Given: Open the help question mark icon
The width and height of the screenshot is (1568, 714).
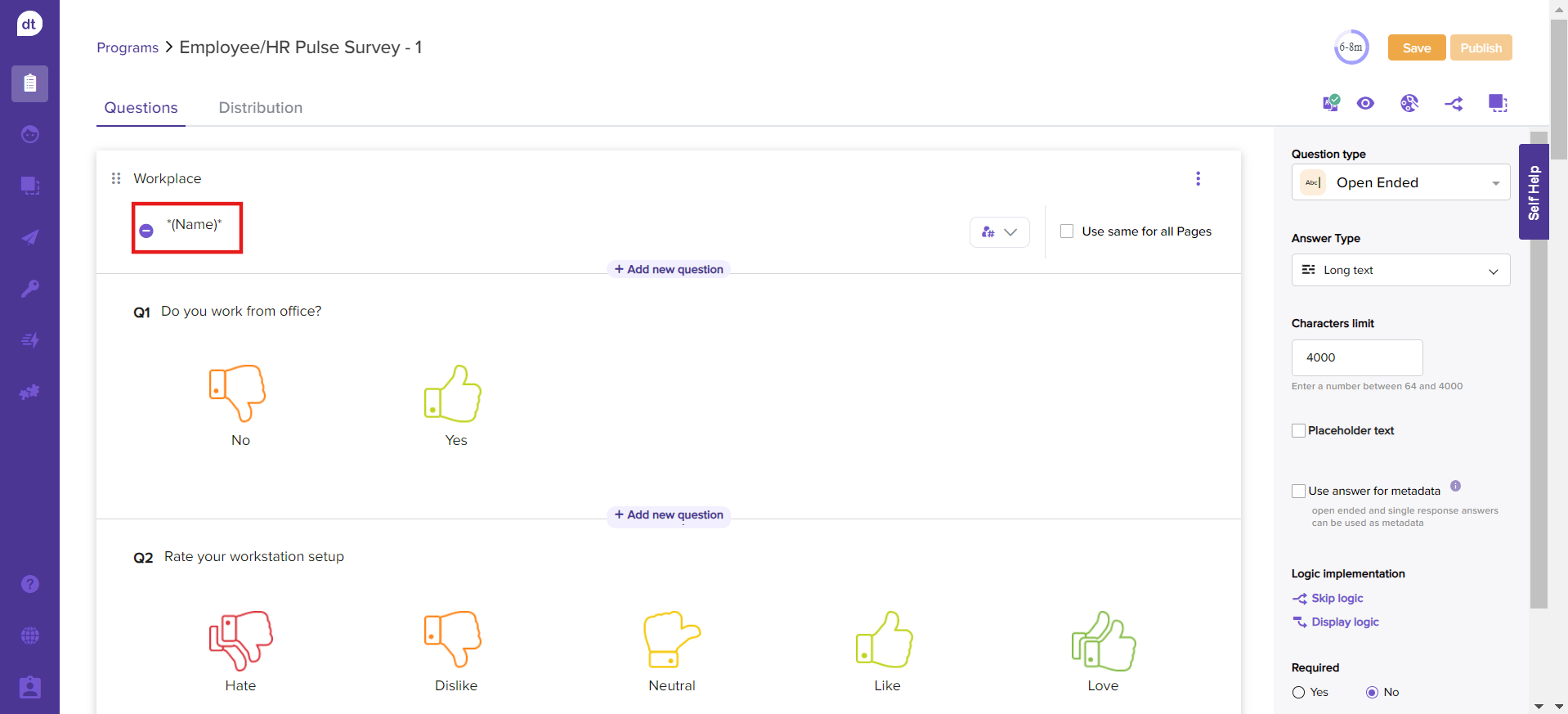Looking at the screenshot, I should click(x=30, y=584).
